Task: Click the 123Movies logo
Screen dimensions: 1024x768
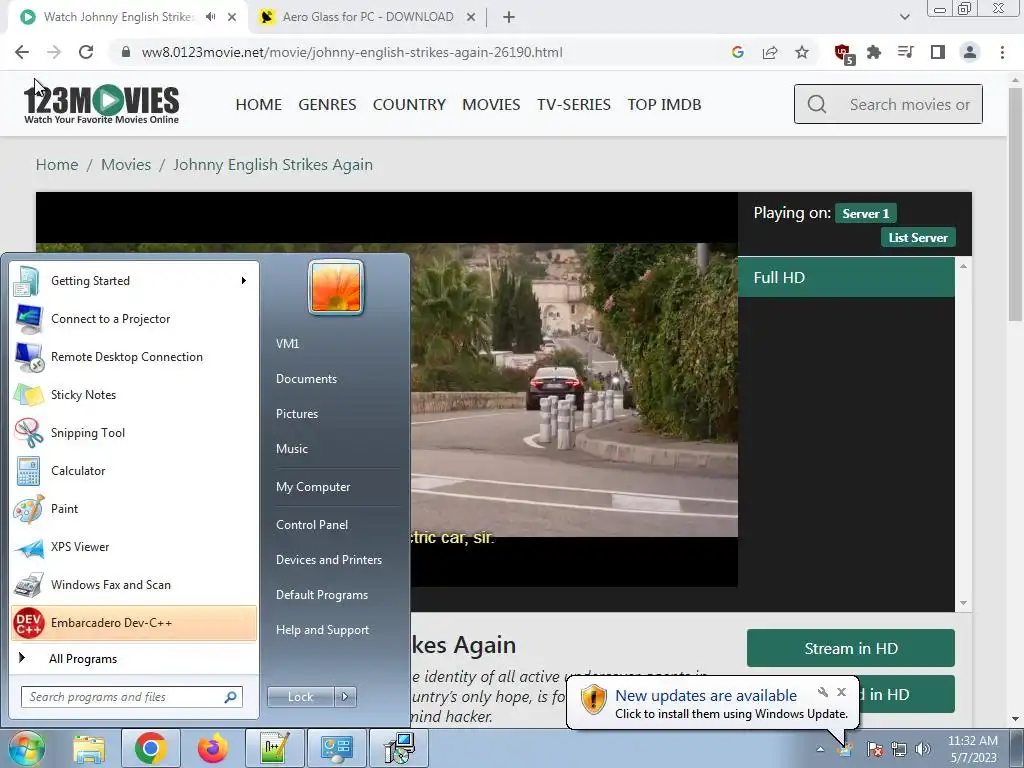Action: pos(101,104)
